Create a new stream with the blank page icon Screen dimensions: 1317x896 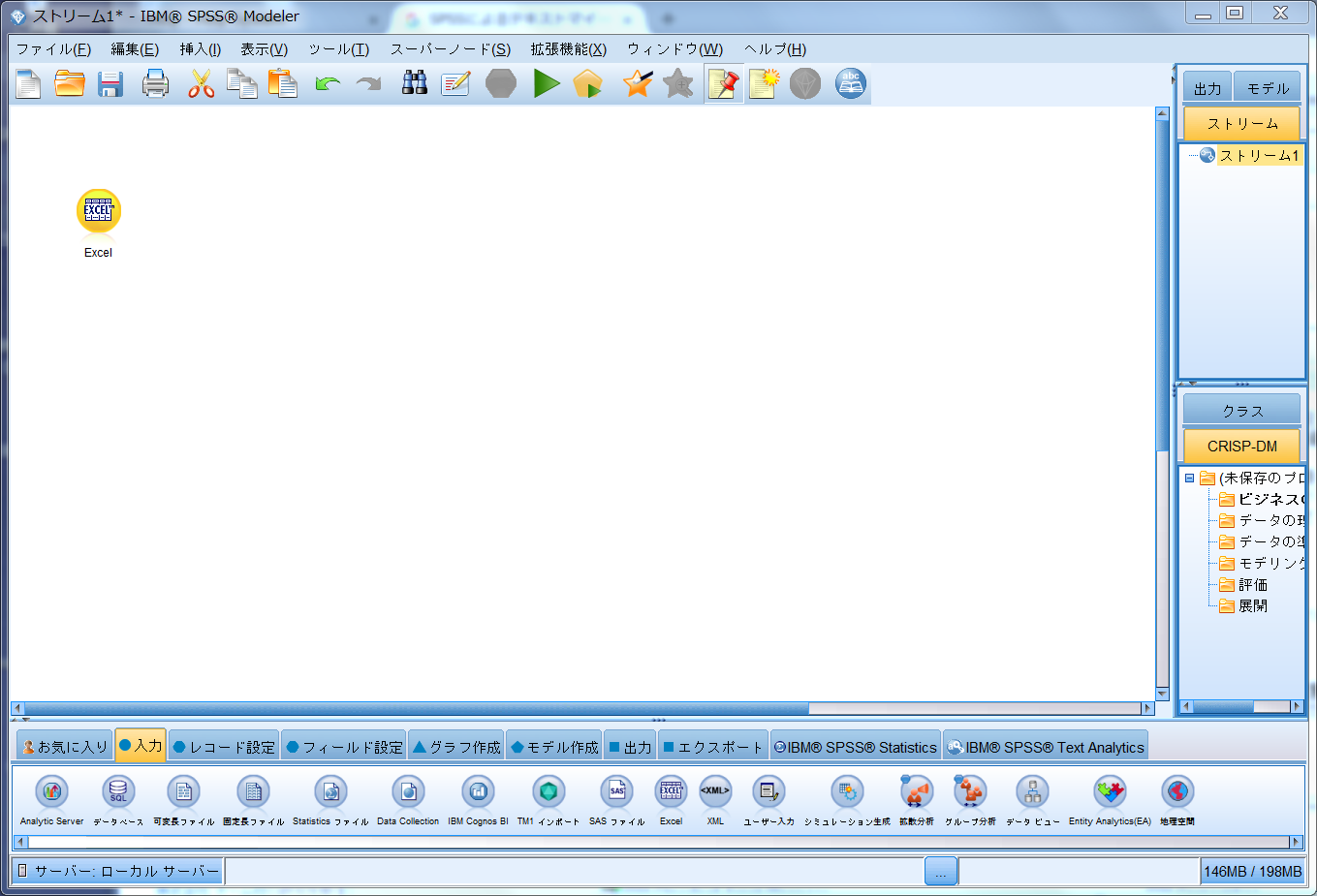pyautogui.click(x=28, y=84)
